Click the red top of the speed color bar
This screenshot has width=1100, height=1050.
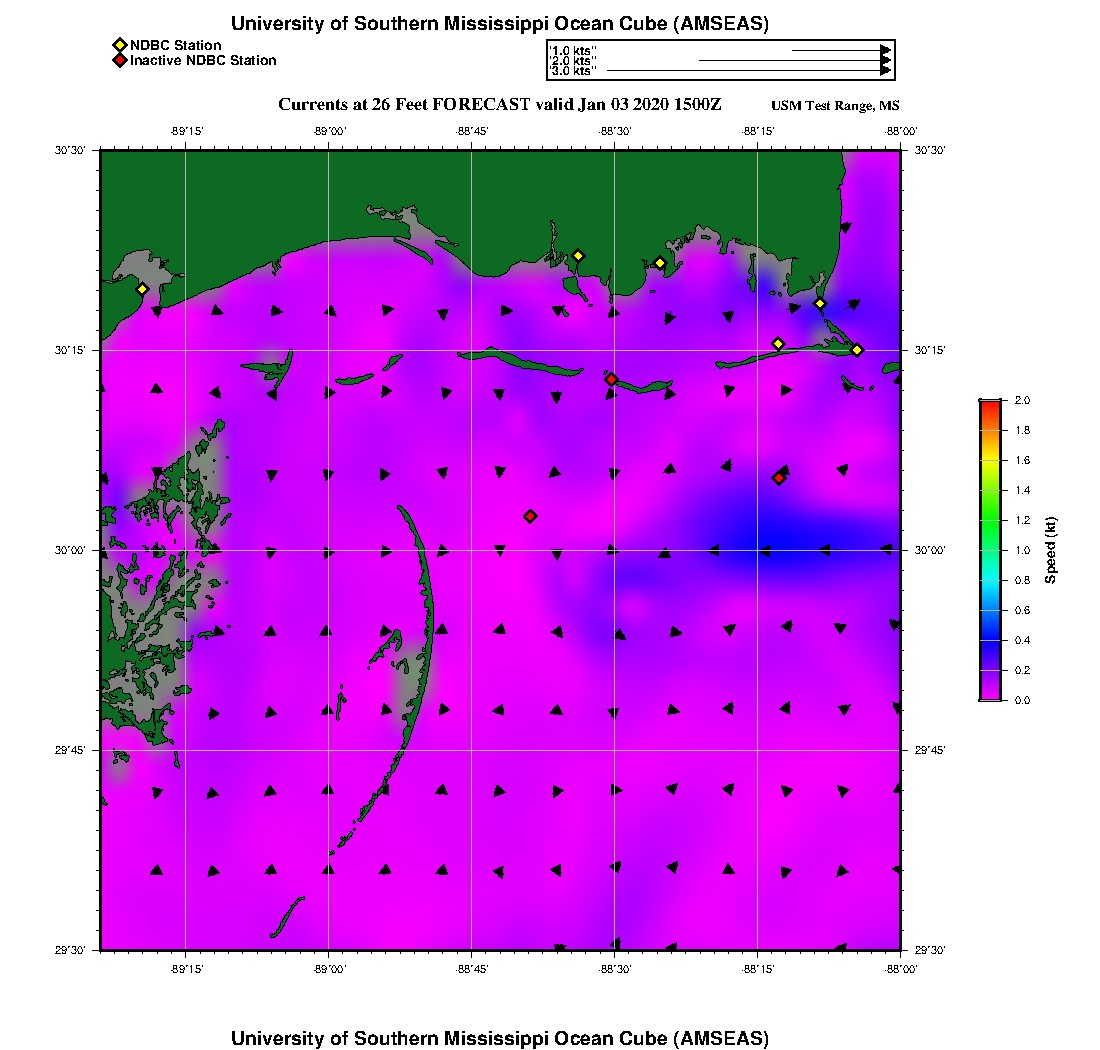pos(989,404)
